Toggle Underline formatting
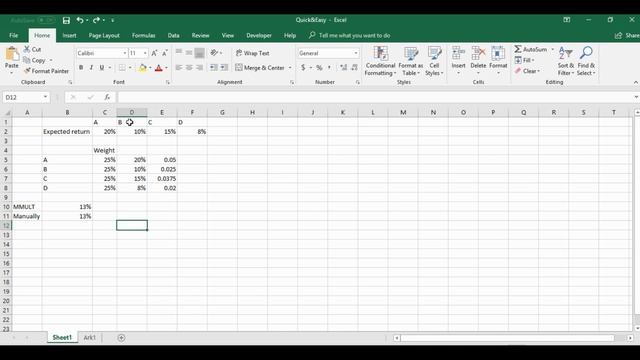This screenshot has width=640, height=360. [102, 67]
